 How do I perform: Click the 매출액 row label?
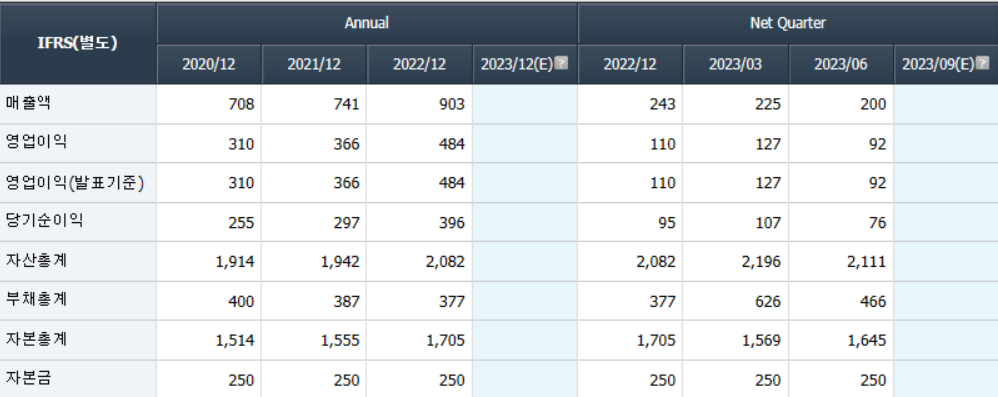tap(28, 103)
